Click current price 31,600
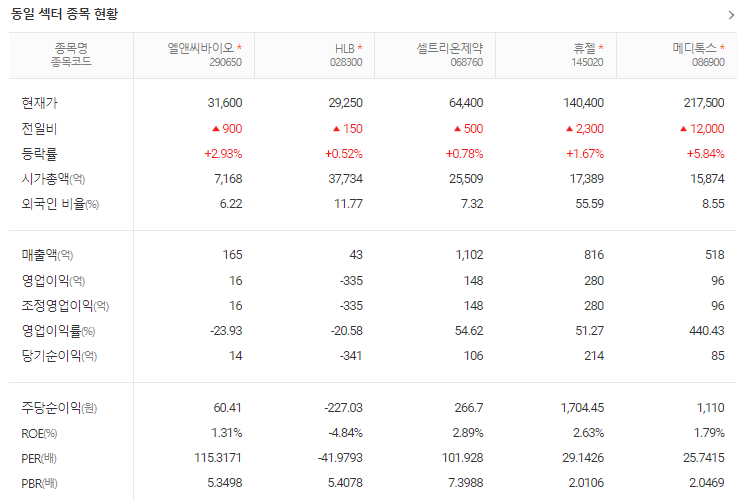 (x=225, y=103)
